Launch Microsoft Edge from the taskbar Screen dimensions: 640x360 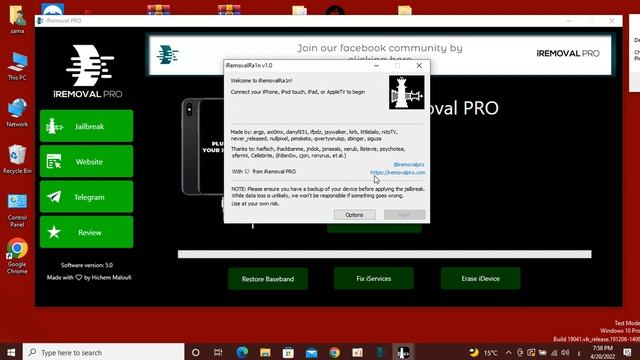pos(242,352)
